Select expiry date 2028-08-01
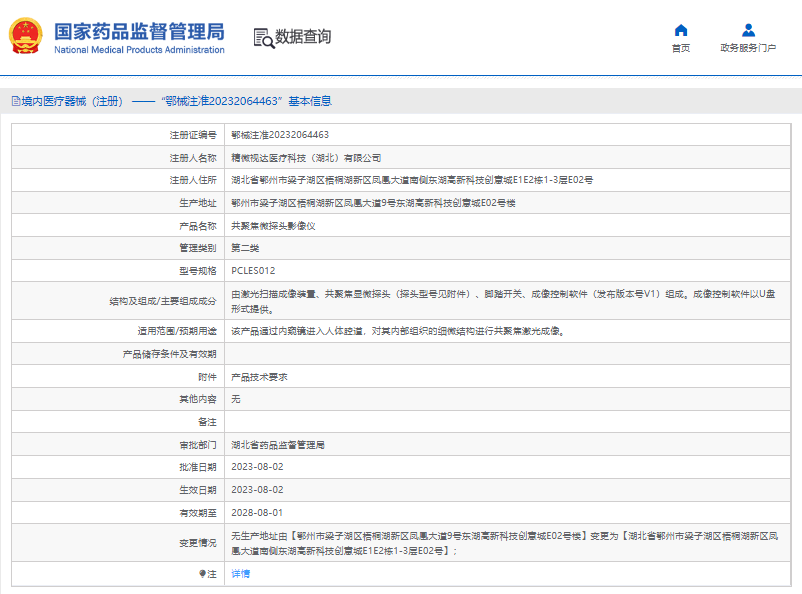This screenshot has height=594, width=802. pos(257,513)
